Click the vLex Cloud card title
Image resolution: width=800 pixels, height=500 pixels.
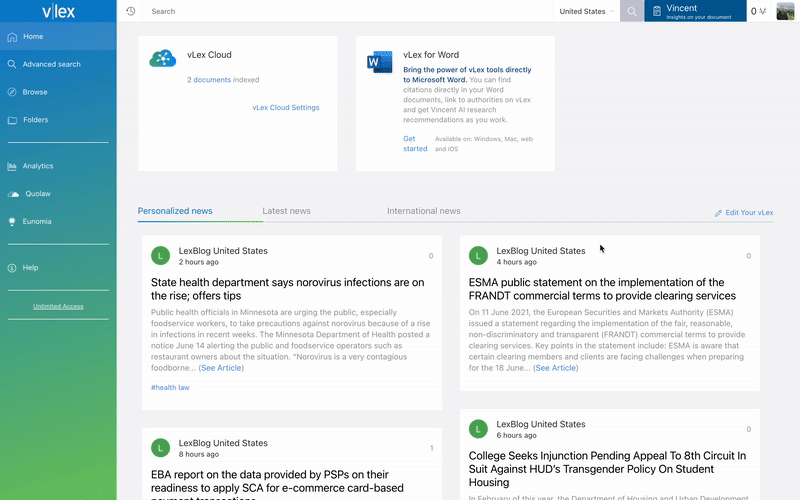(209, 55)
